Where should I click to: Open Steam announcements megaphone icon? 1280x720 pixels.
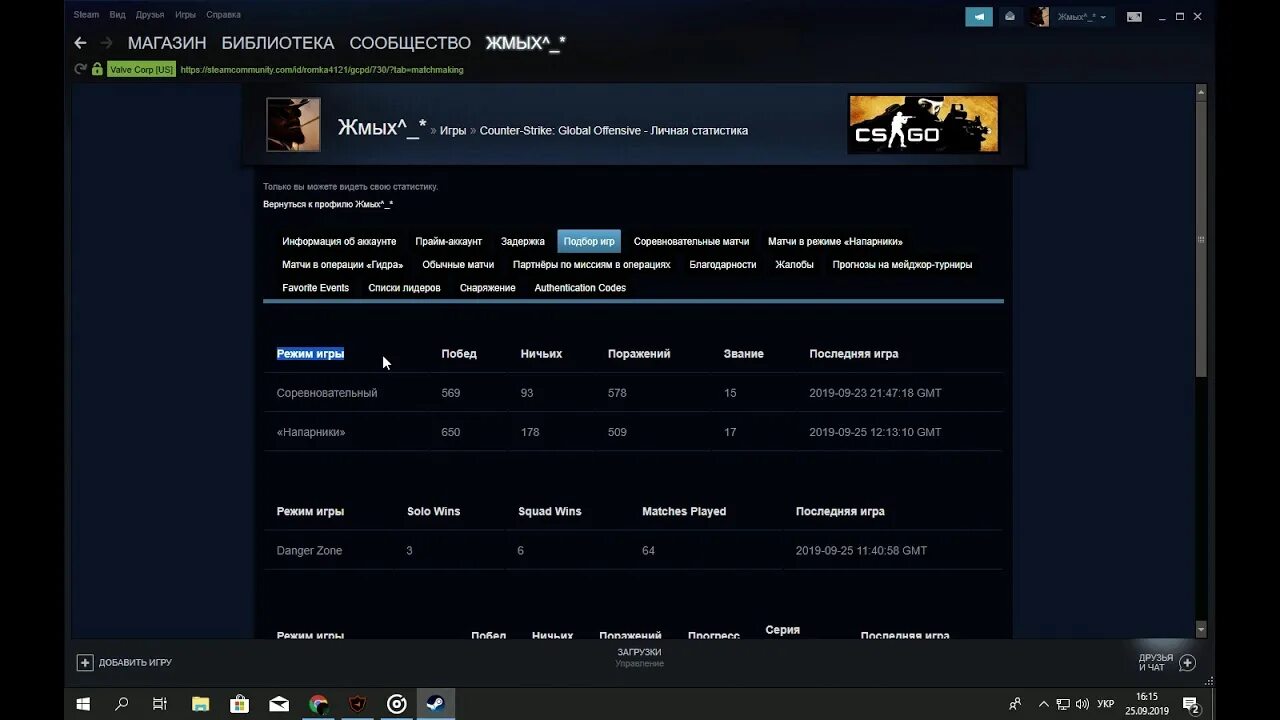[x=979, y=16]
